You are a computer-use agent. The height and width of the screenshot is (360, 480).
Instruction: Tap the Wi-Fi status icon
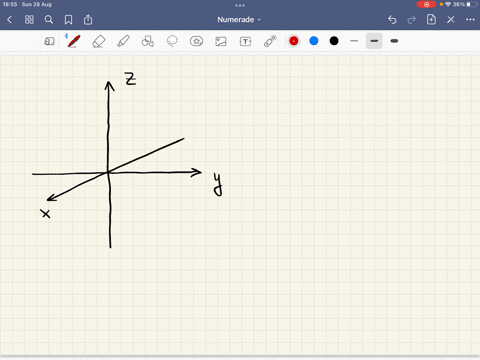click(448, 4)
